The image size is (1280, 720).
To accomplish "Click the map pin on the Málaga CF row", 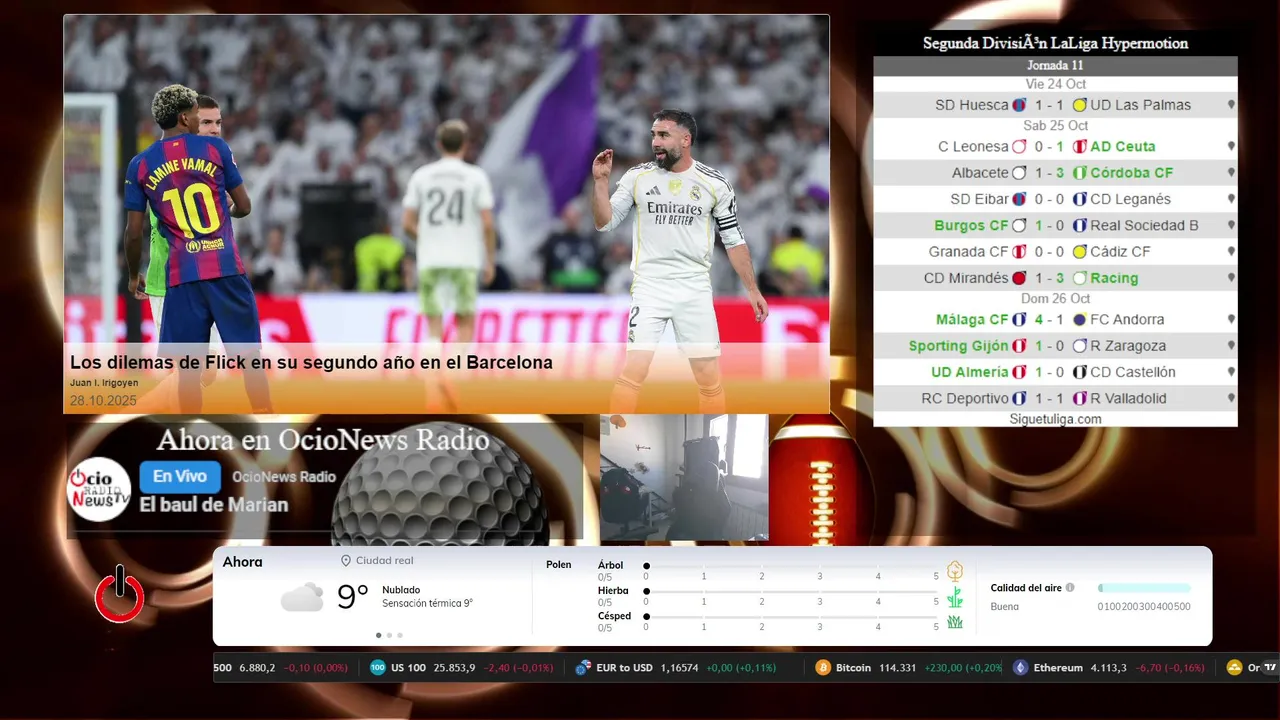I will pyautogui.click(x=1231, y=320).
